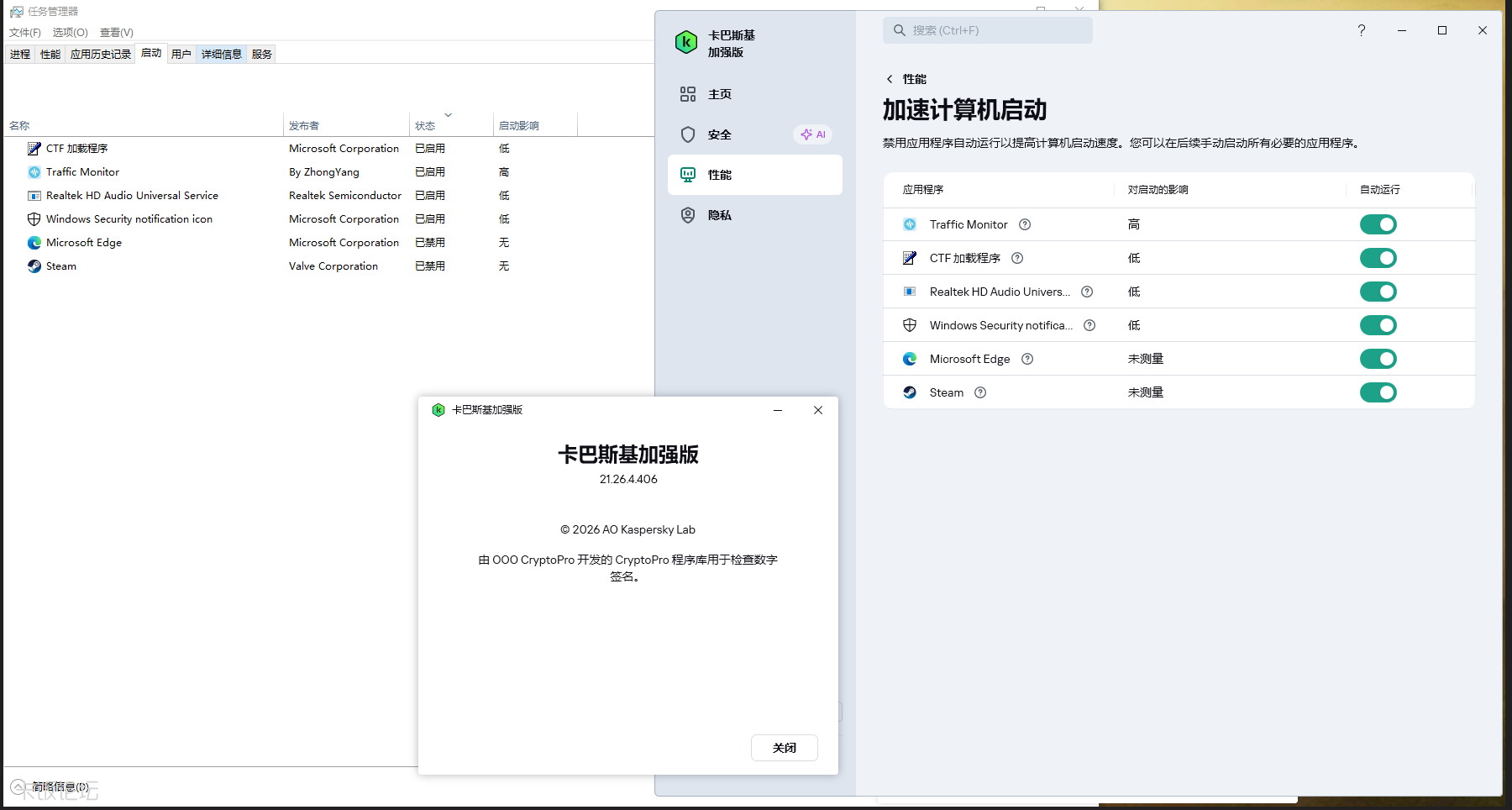Image resolution: width=1512 pixels, height=810 pixels.
Task: Click the Kaspersky logo icon in the sidebar
Action: point(686,42)
